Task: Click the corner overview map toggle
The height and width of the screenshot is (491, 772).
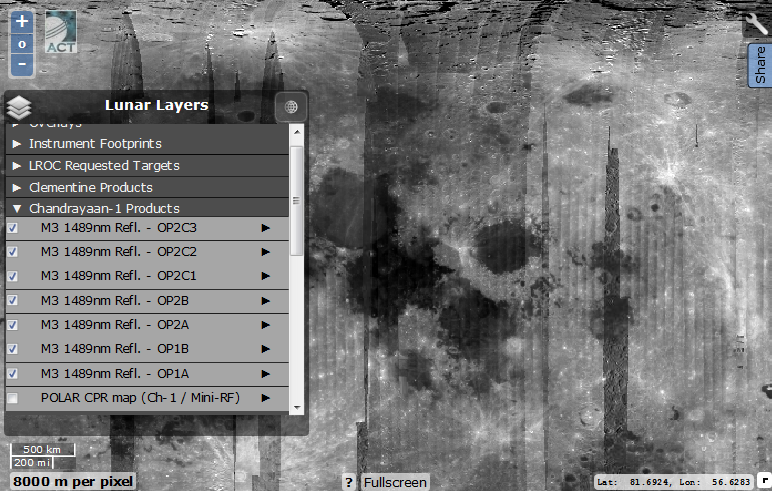Action: pos(765,480)
